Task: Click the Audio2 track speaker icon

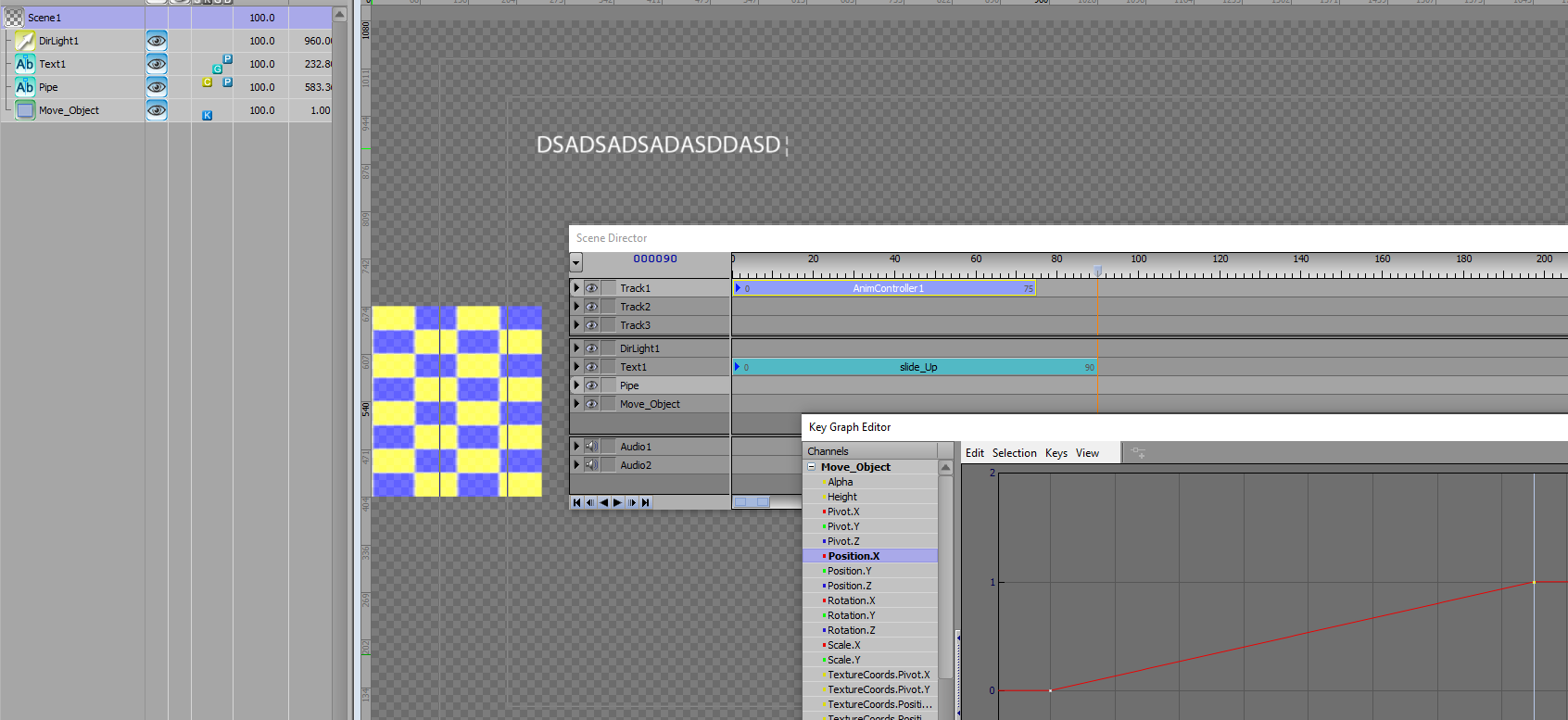Action: tap(591, 465)
